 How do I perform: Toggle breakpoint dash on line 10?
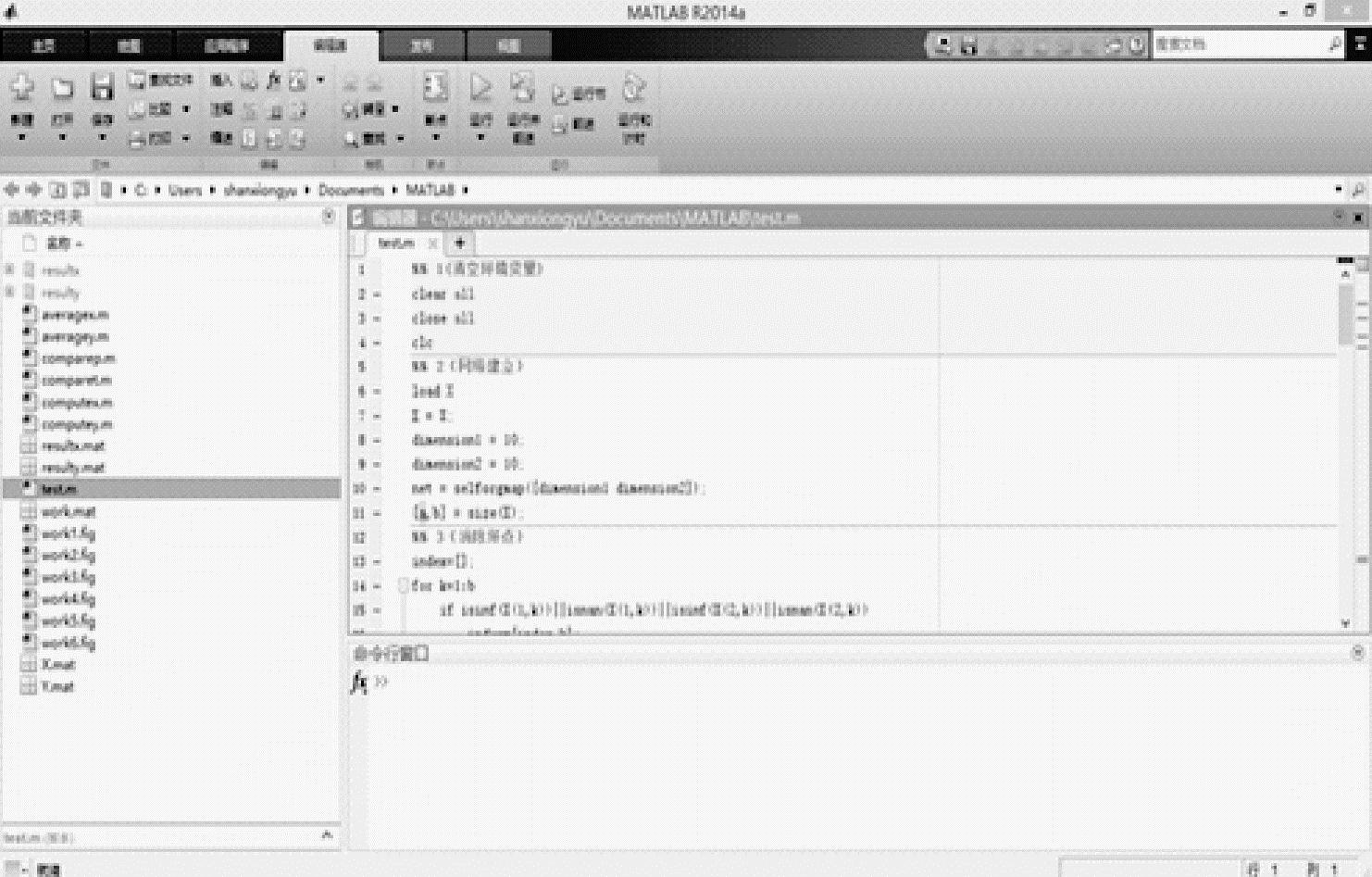pyautogui.click(x=377, y=489)
